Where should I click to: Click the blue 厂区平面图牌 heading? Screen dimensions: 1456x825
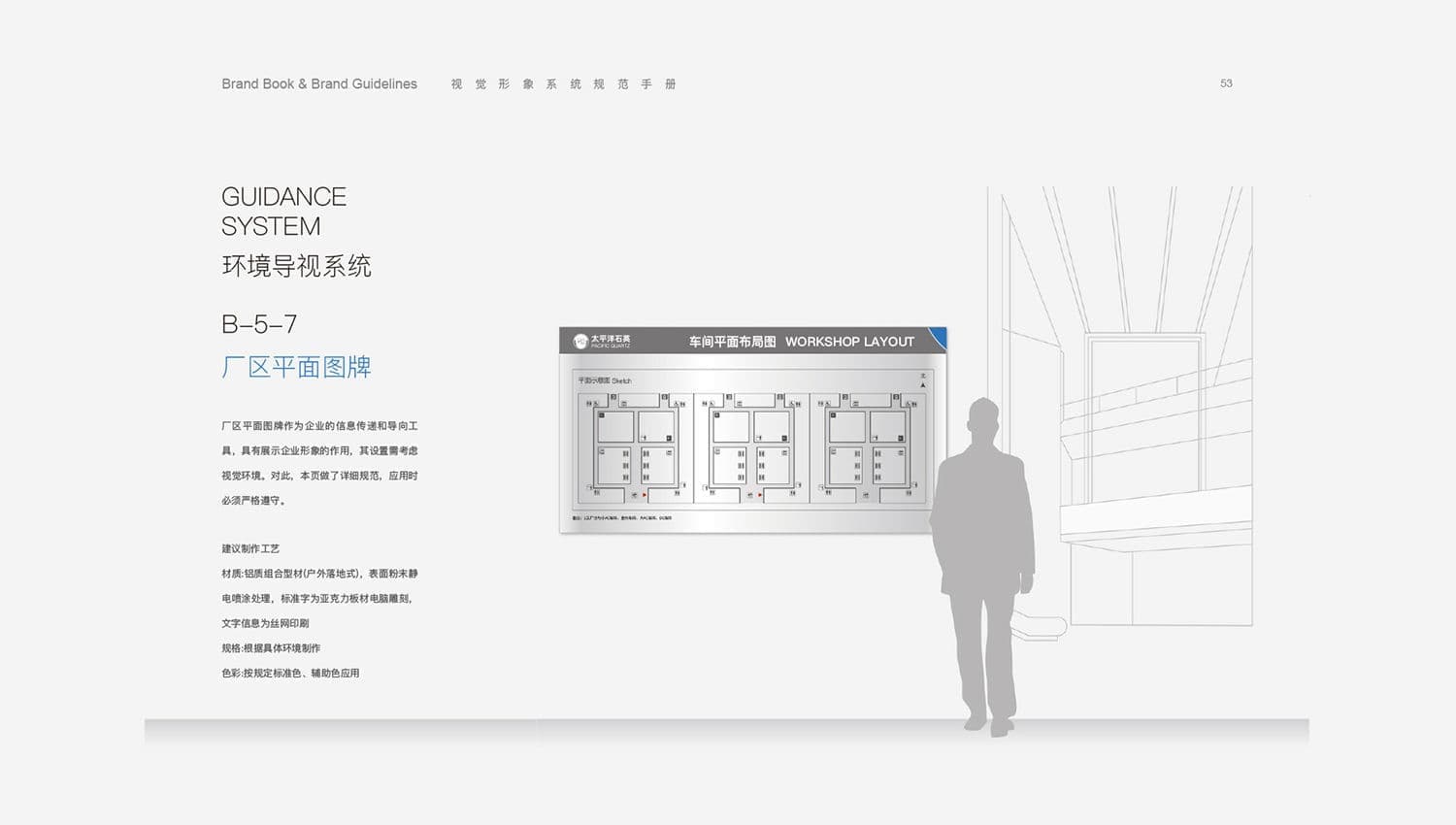coord(296,367)
